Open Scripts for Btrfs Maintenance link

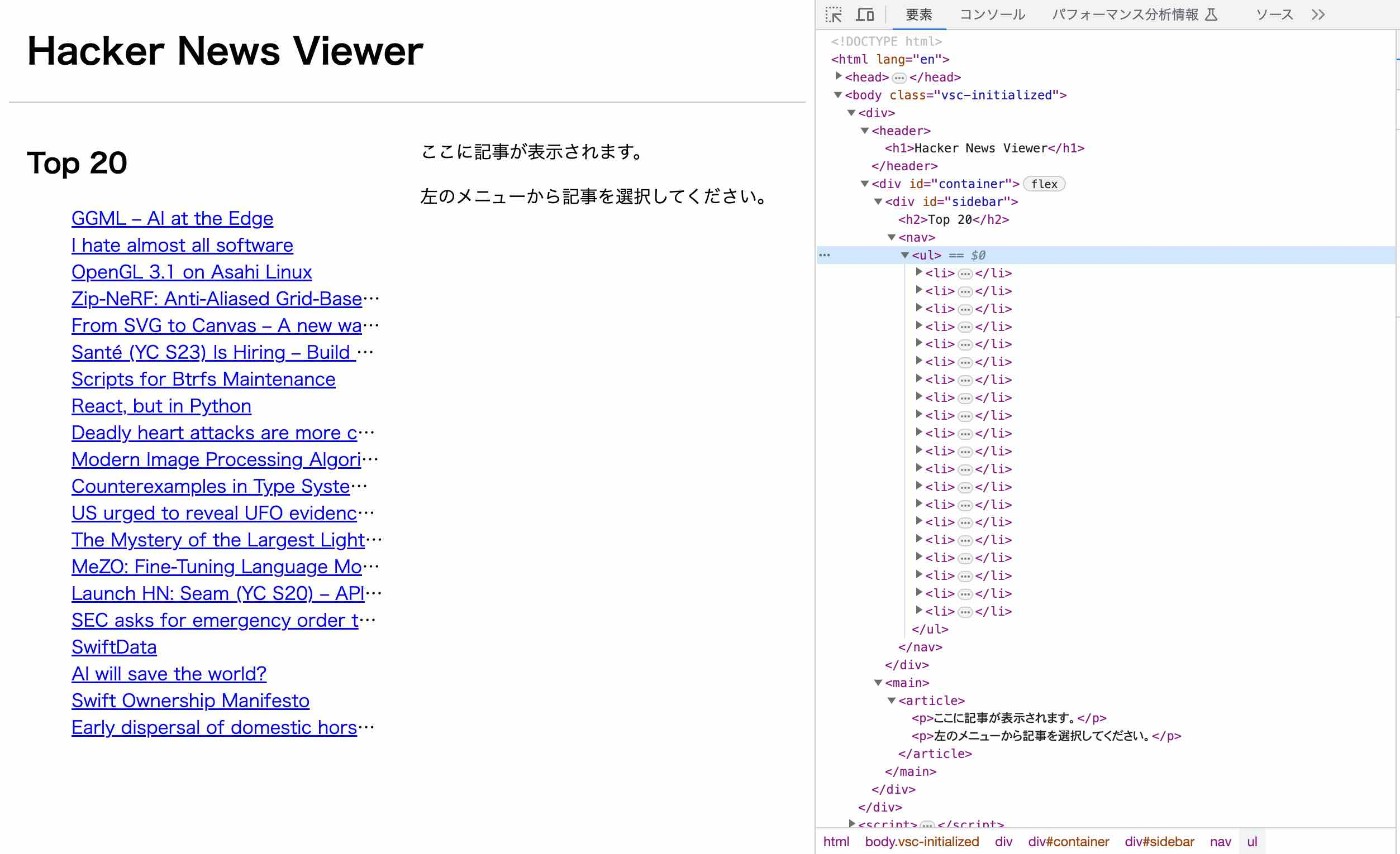[203, 379]
